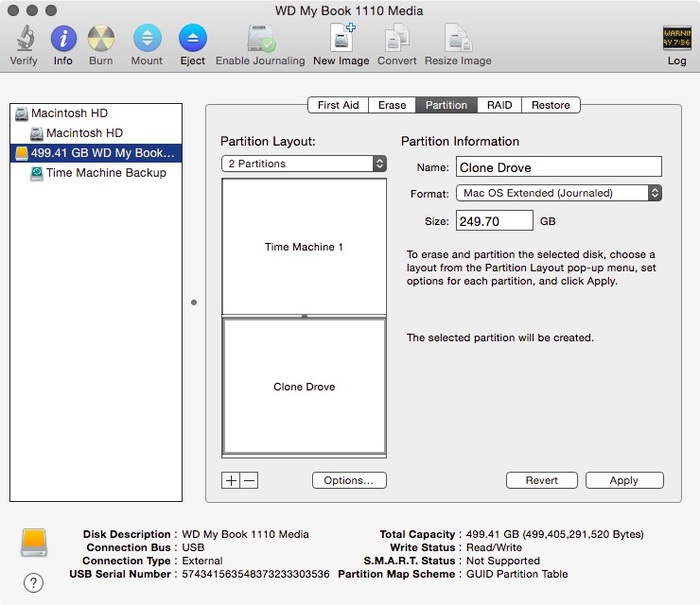Select Time Machine Backup volume
Viewport: 700px width, 605px height.
pos(96,173)
